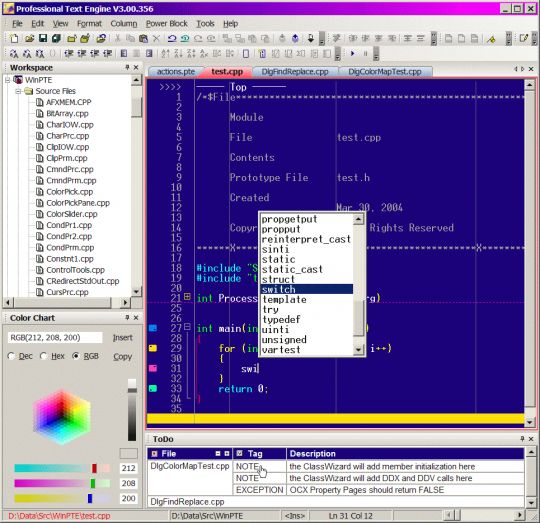Click the macro Play triangle icon
The image size is (540, 523).
pyautogui.click(x=352, y=53)
